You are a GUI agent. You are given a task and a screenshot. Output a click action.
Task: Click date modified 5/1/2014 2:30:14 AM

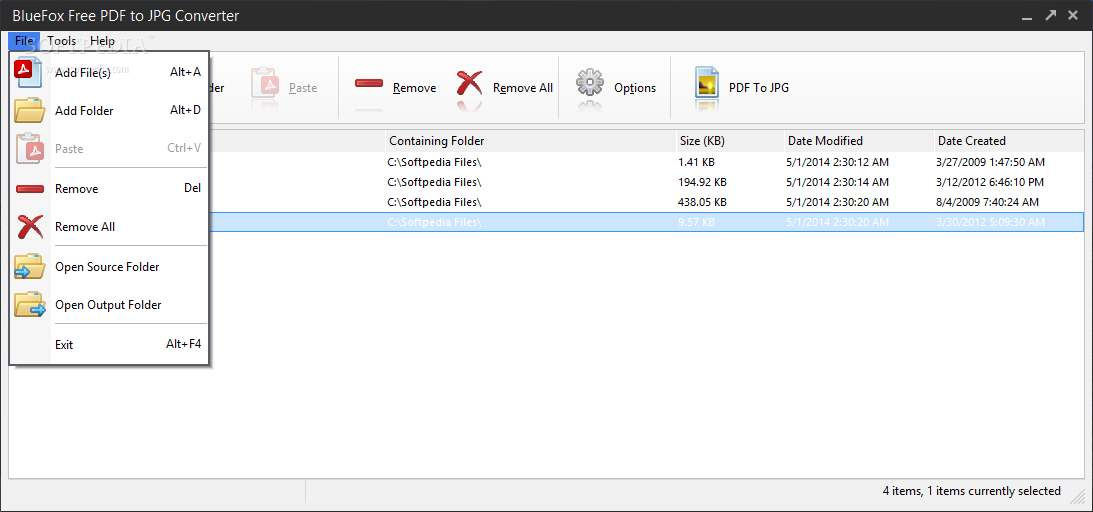(838, 183)
